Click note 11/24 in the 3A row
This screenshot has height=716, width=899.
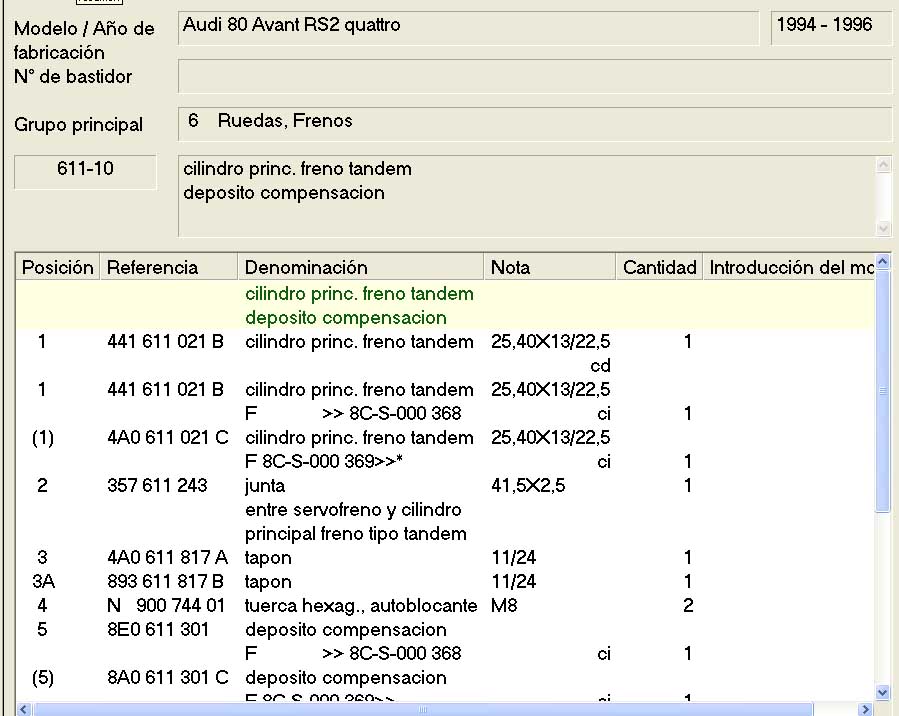[x=514, y=581]
